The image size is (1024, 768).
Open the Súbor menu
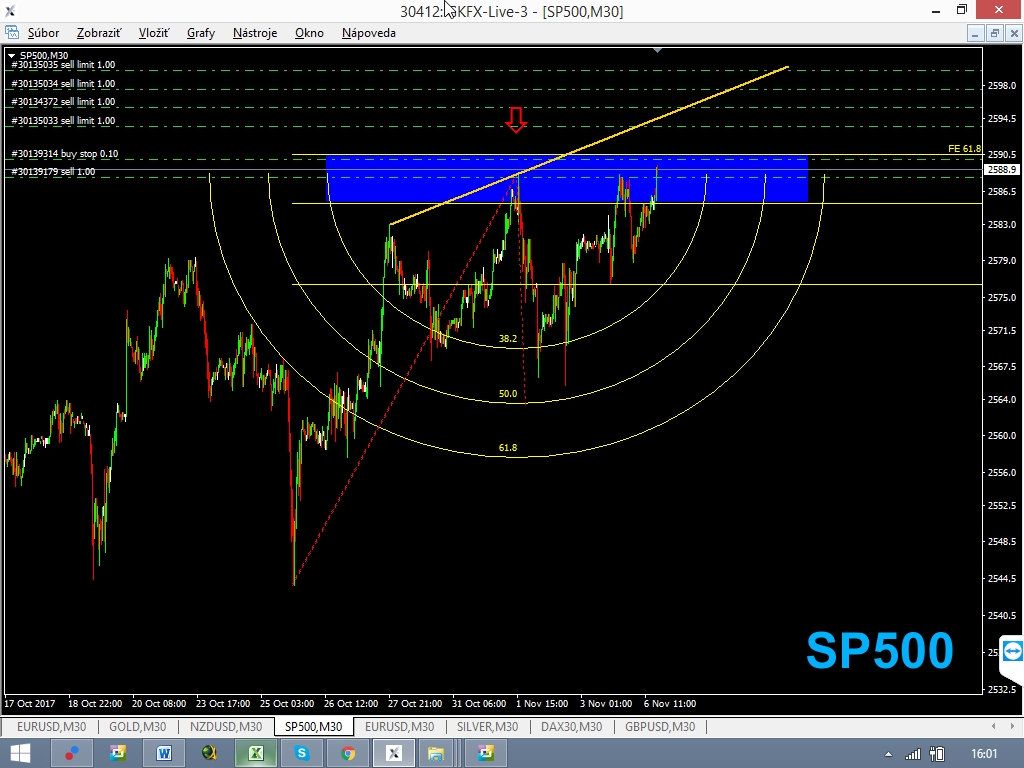(x=43, y=33)
